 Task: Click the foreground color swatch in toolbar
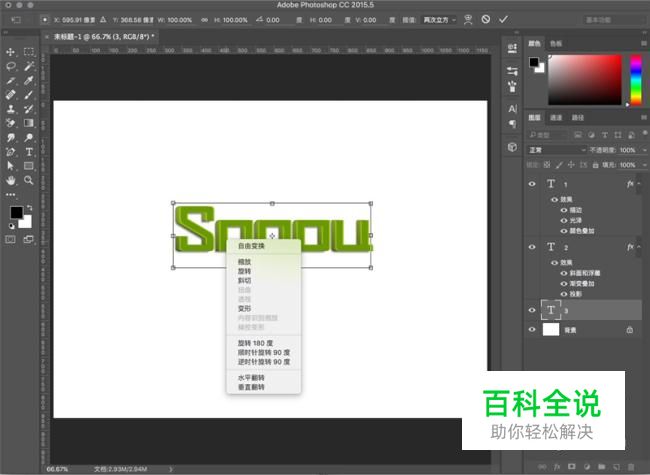(x=16, y=212)
